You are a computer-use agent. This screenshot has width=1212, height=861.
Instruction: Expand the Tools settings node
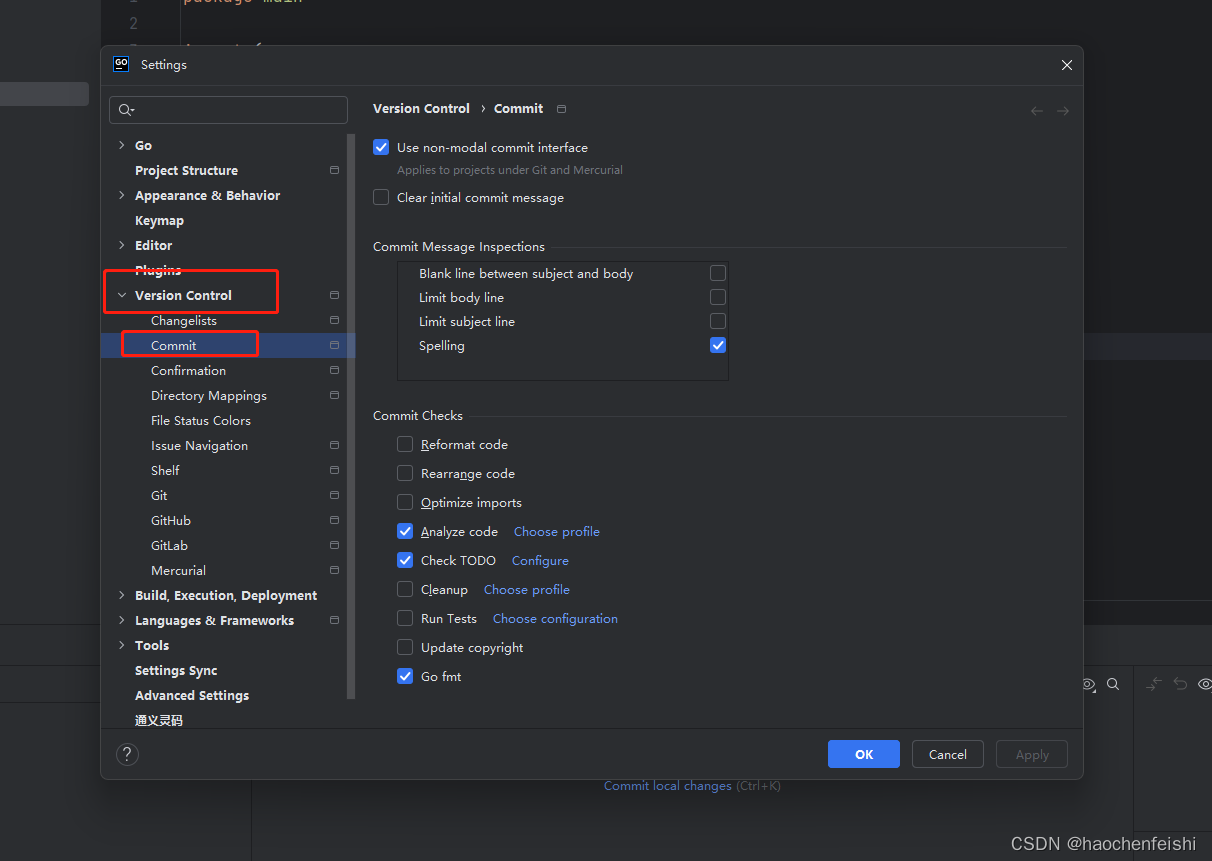click(x=122, y=645)
